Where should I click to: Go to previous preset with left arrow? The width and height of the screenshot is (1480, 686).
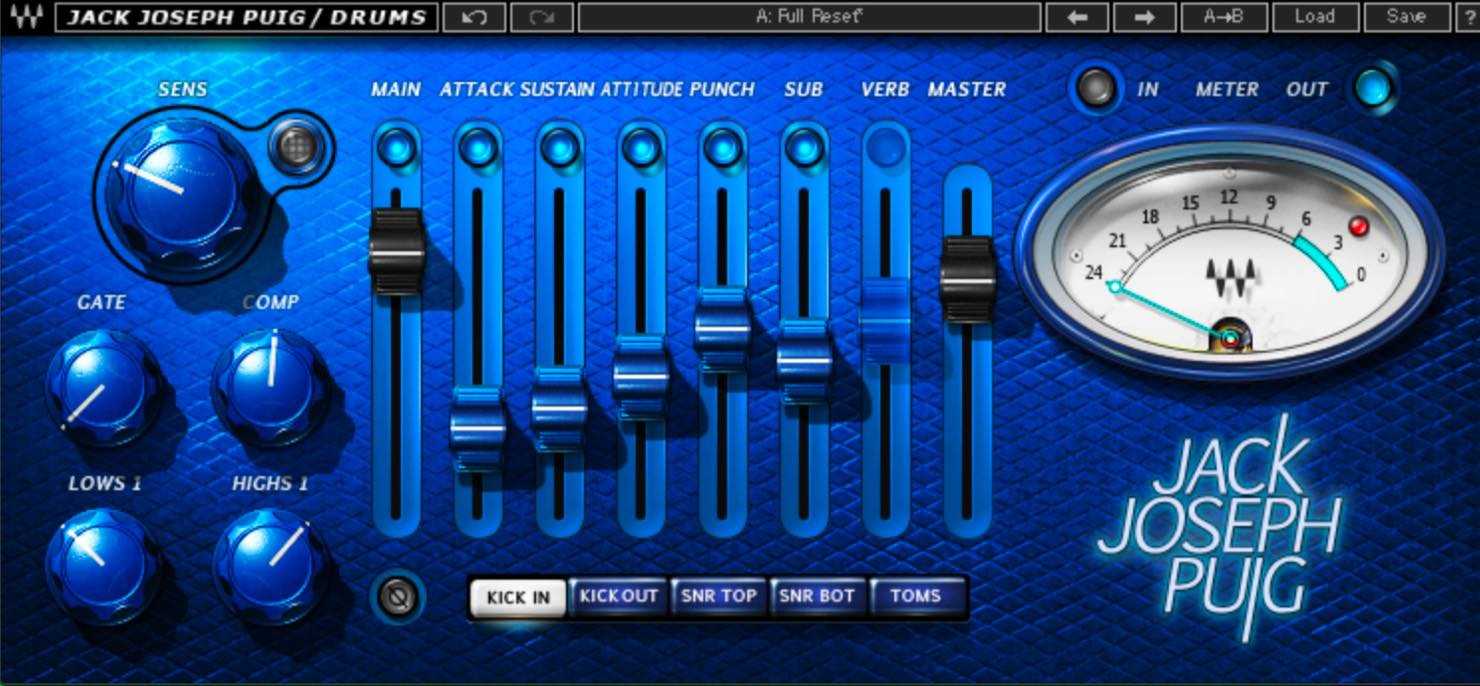point(1077,17)
